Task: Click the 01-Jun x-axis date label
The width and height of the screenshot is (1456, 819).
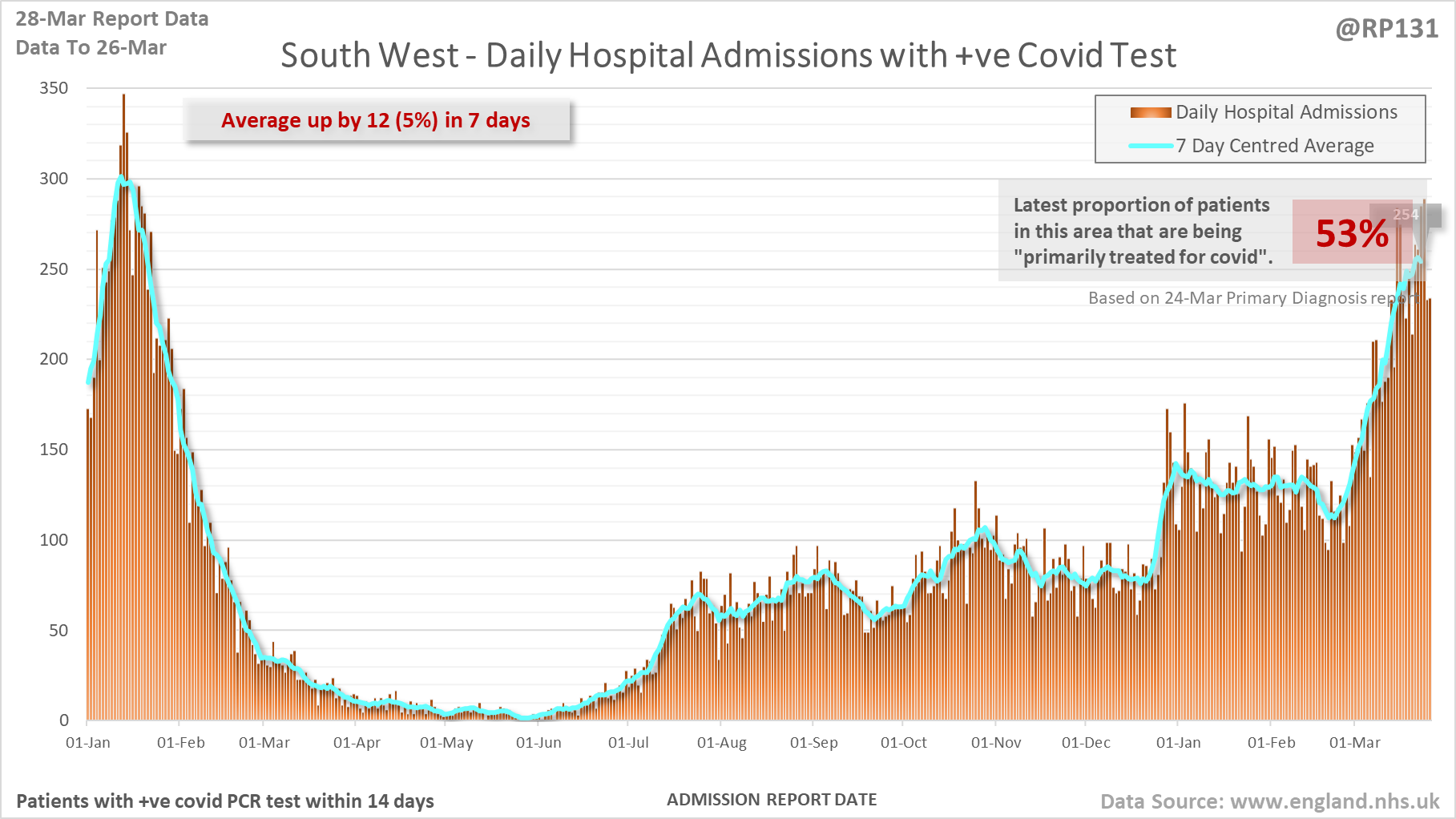Action: pos(538,743)
